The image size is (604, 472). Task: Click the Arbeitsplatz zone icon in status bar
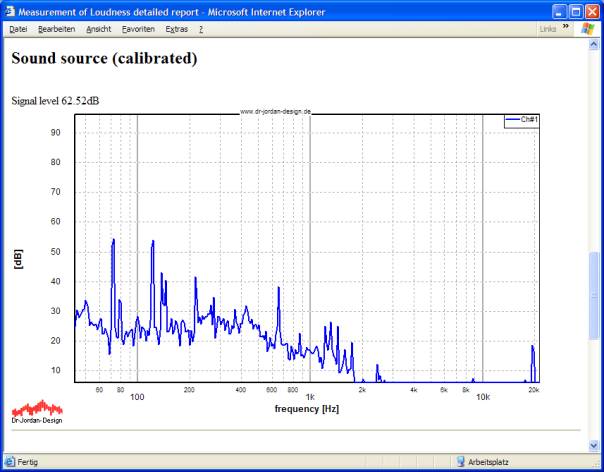coord(460,461)
